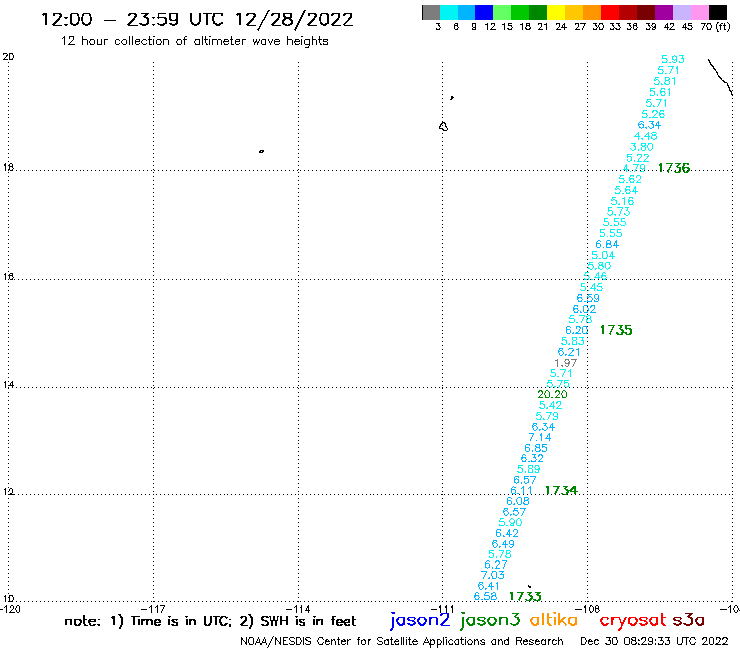Select the purple swatch in the legend bar
740x650 pixels.
point(664,12)
